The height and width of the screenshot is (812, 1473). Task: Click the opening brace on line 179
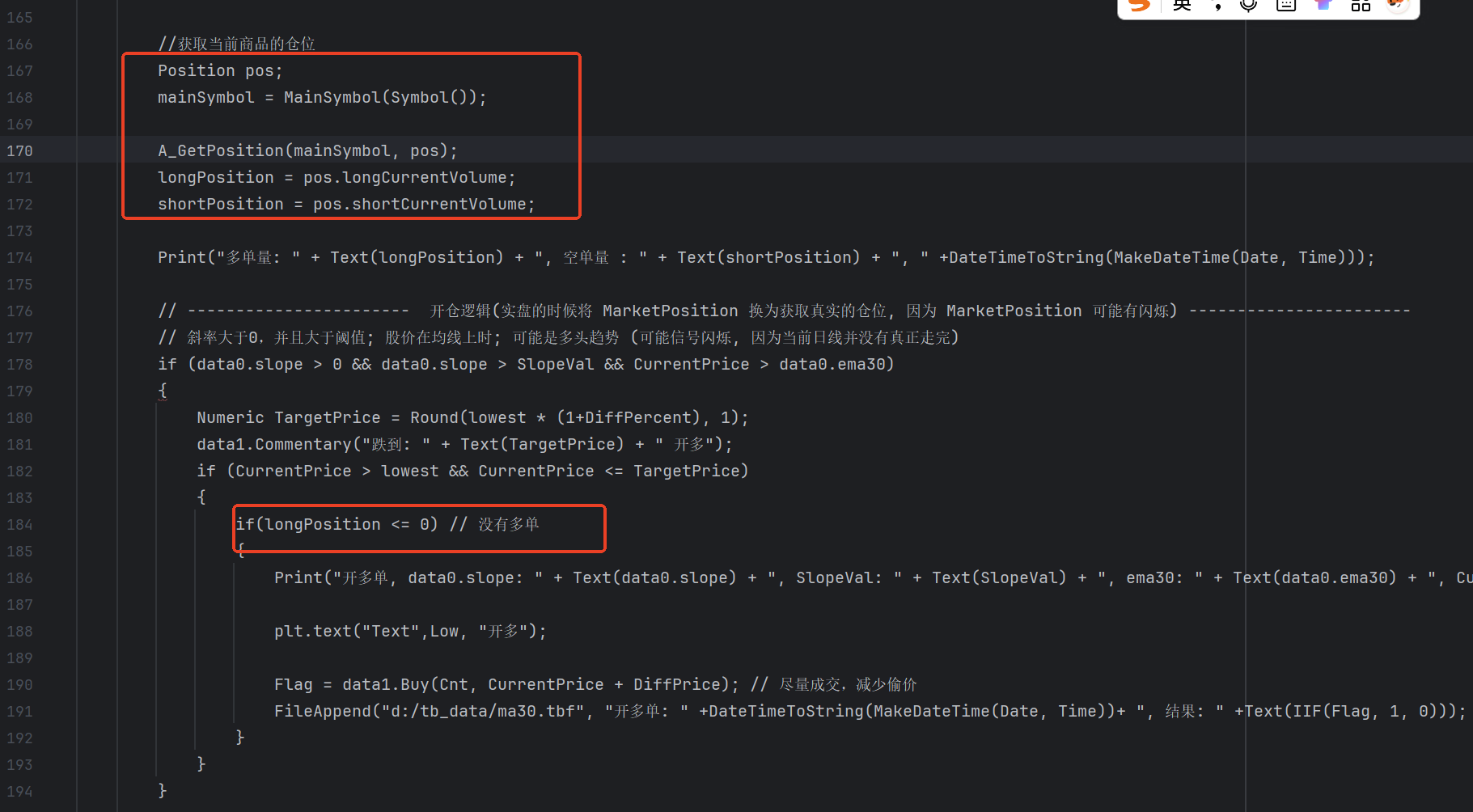click(163, 391)
